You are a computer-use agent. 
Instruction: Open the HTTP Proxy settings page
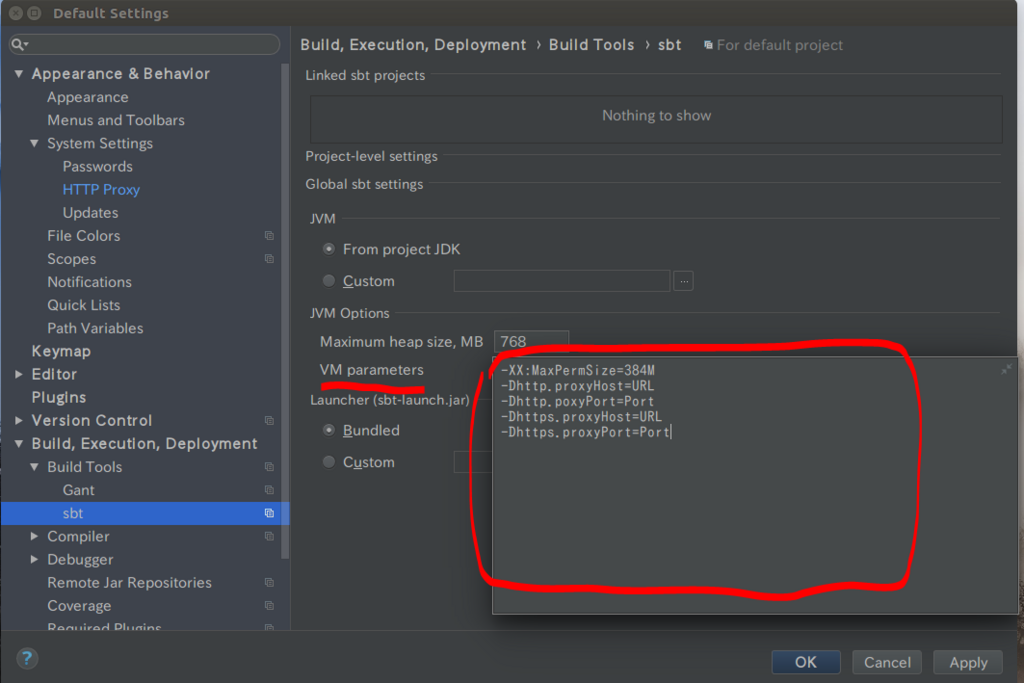[101, 189]
